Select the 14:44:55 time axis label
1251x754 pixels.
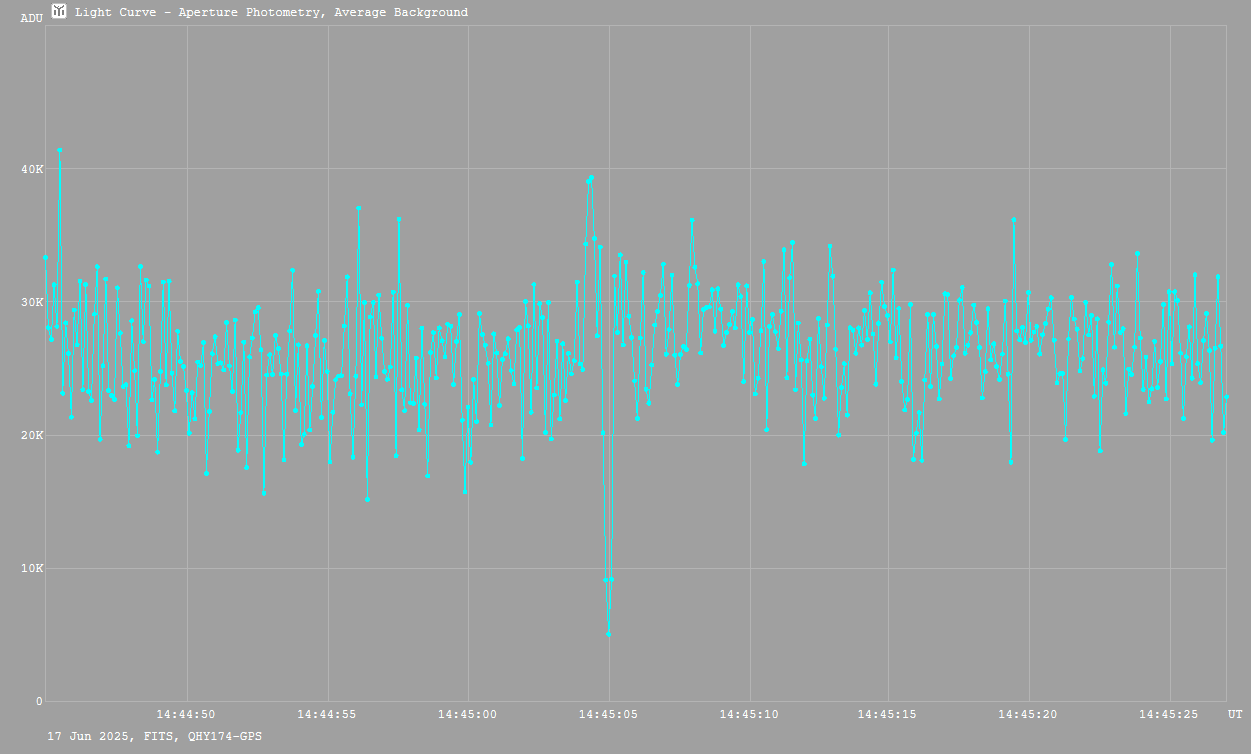(327, 715)
